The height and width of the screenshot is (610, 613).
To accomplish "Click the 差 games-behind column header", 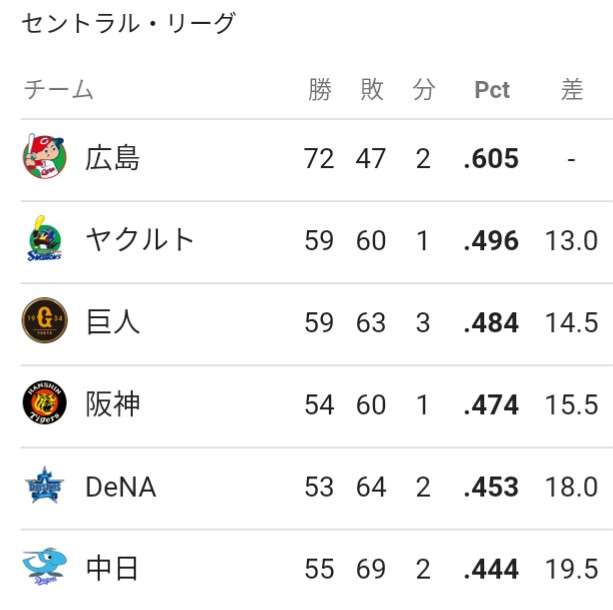I will pos(572,90).
